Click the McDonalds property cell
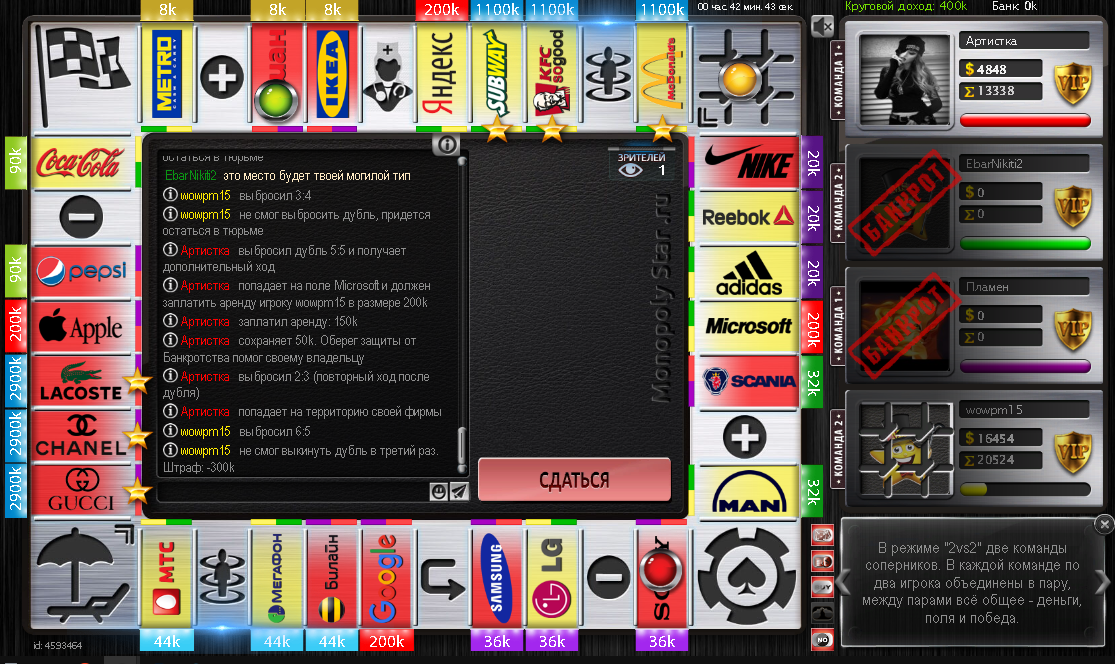The width and height of the screenshot is (1115, 664). 662,76
